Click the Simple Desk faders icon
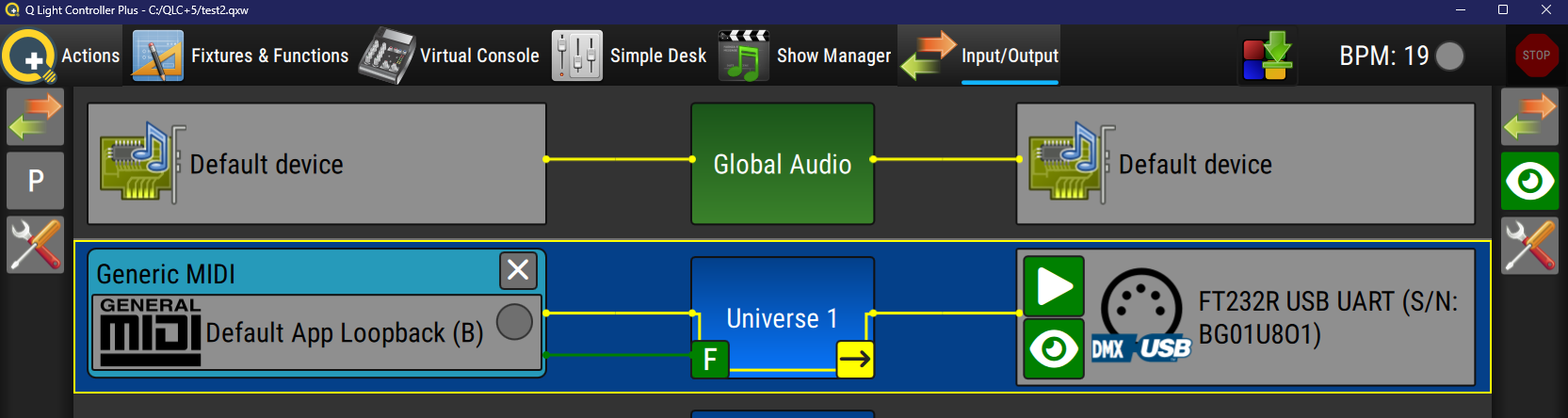1568x418 pixels. 576,56
